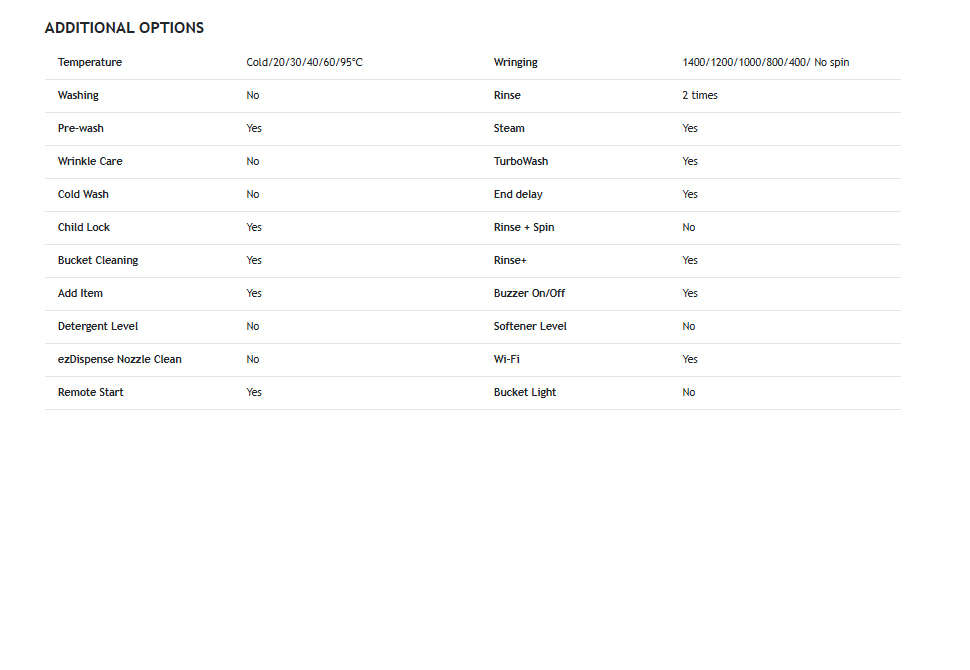Click the Wi-Fi label
Screen dimensions: 970x670
pos(507,359)
